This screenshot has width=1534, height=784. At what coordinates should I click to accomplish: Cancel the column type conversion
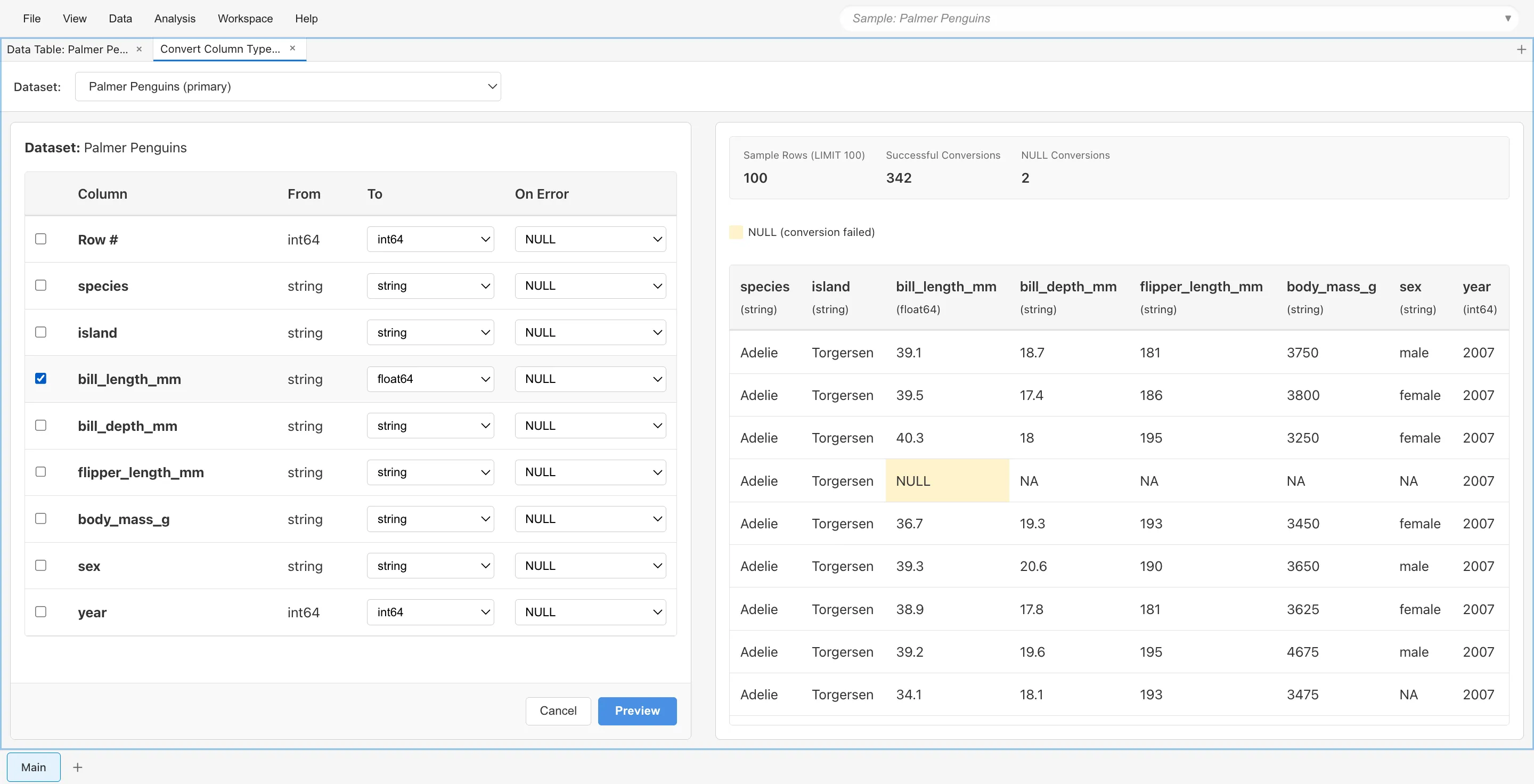(x=557, y=710)
